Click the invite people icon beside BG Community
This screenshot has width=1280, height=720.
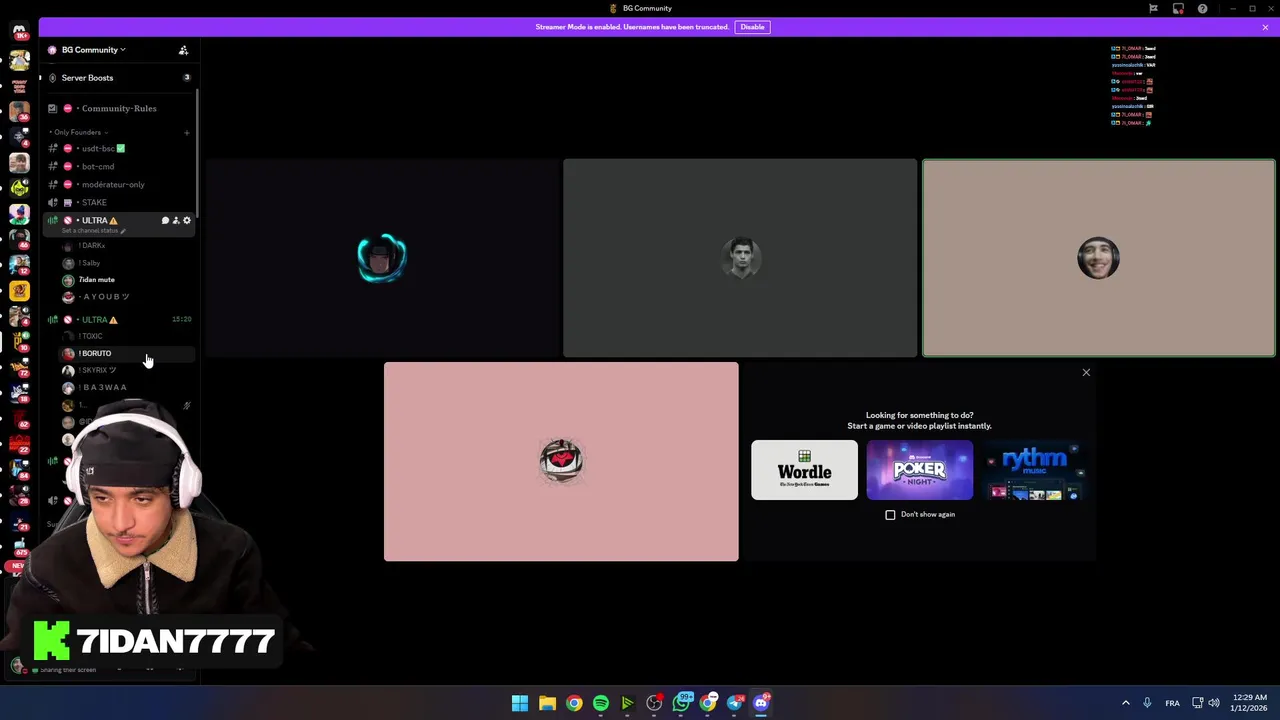click(183, 50)
